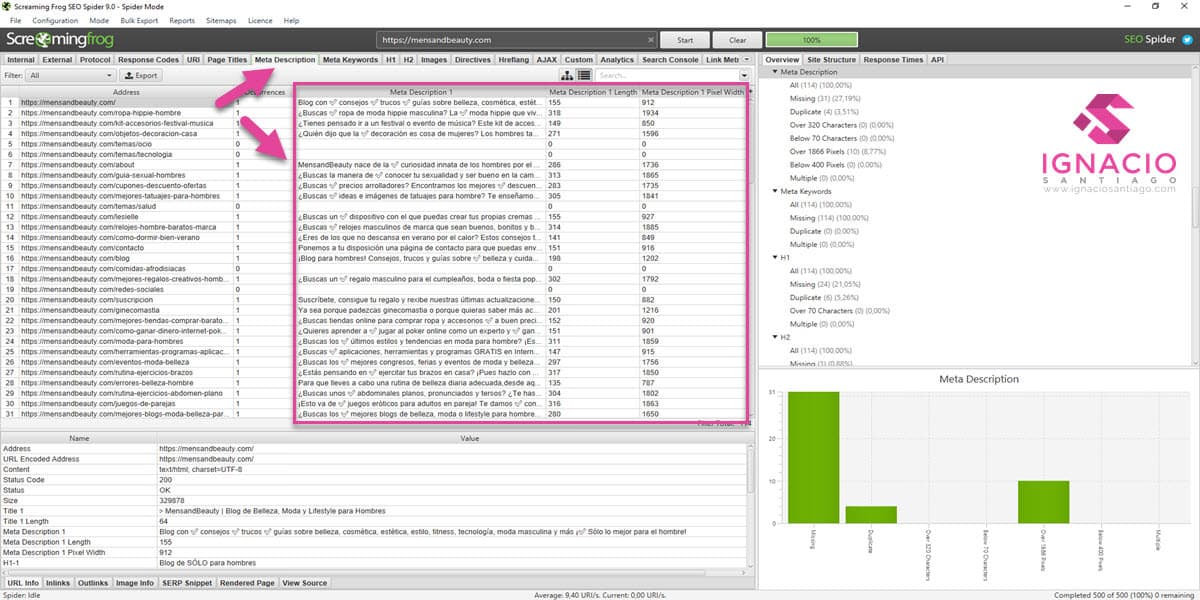Screen dimensions: 1200x600
Task: Open the Bulk Export menu
Action: coord(140,20)
